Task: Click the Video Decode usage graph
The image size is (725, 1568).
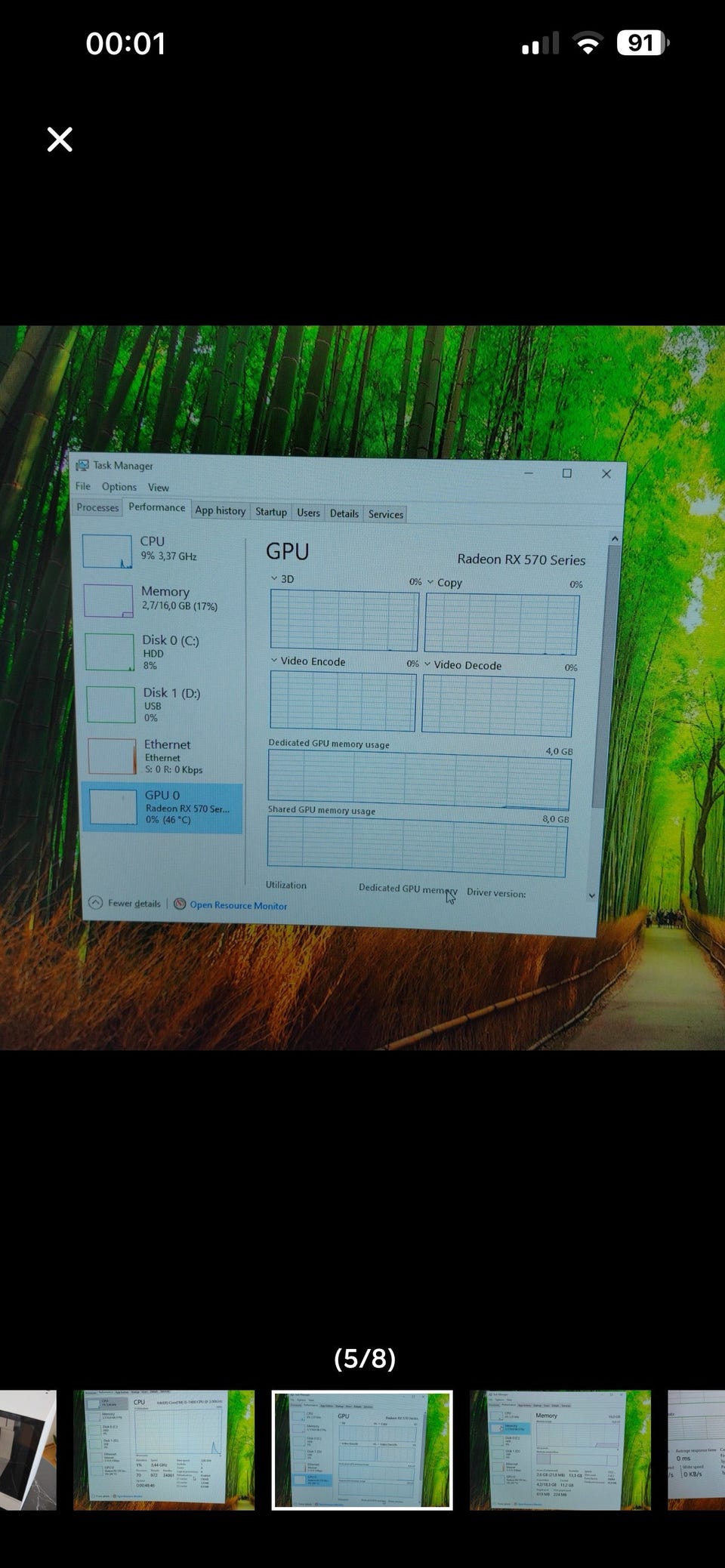Action: (x=498, y=705)
